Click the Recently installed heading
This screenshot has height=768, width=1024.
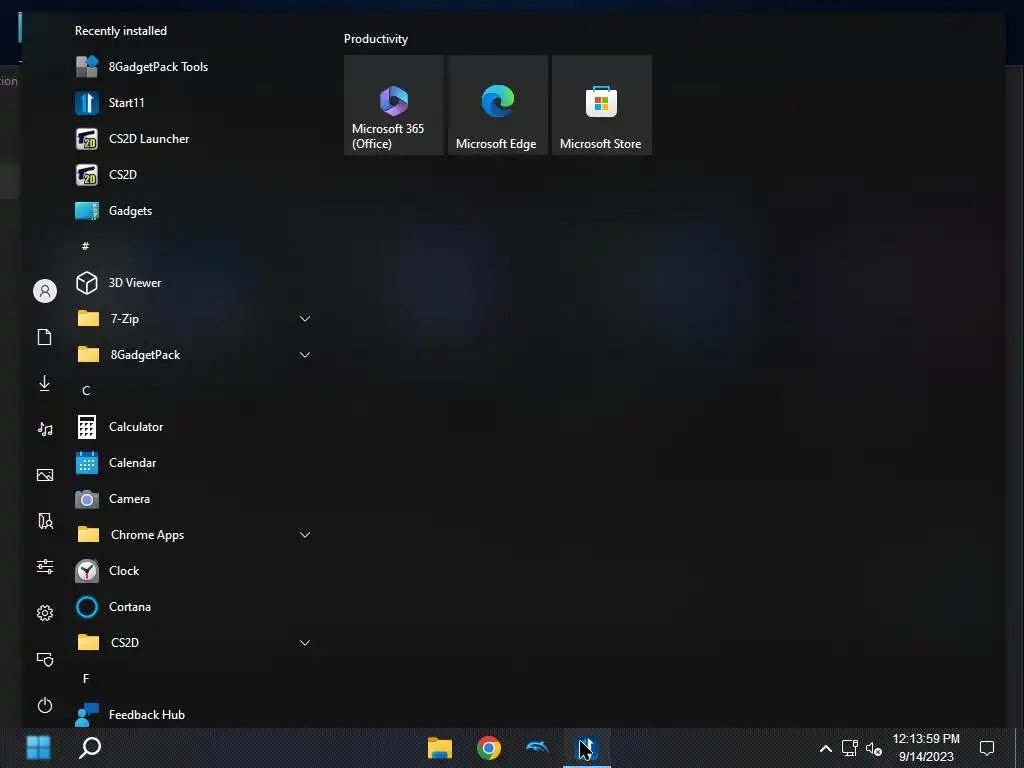tap(121, 31)
